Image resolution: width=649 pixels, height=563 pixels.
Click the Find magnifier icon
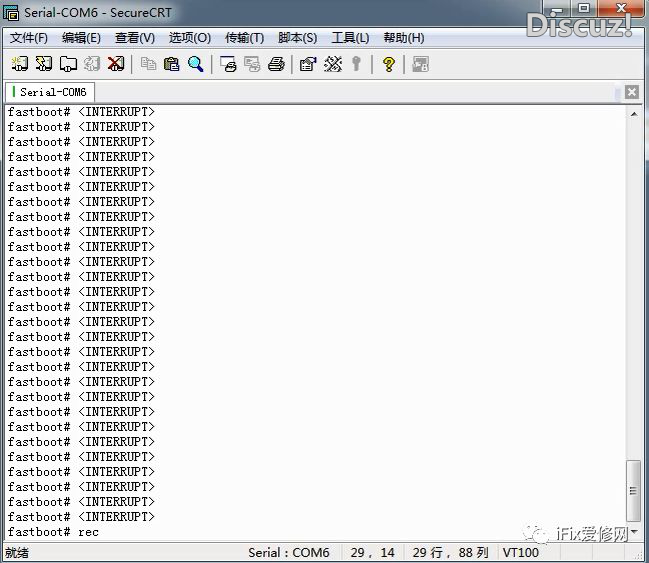point(196,64)
